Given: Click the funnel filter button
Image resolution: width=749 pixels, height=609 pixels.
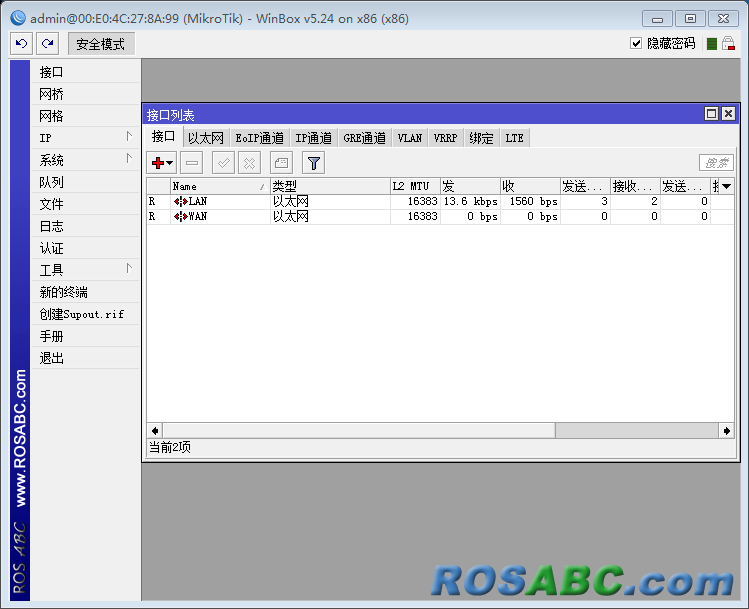Looking at the screenshot, I should tap(314, 163).
